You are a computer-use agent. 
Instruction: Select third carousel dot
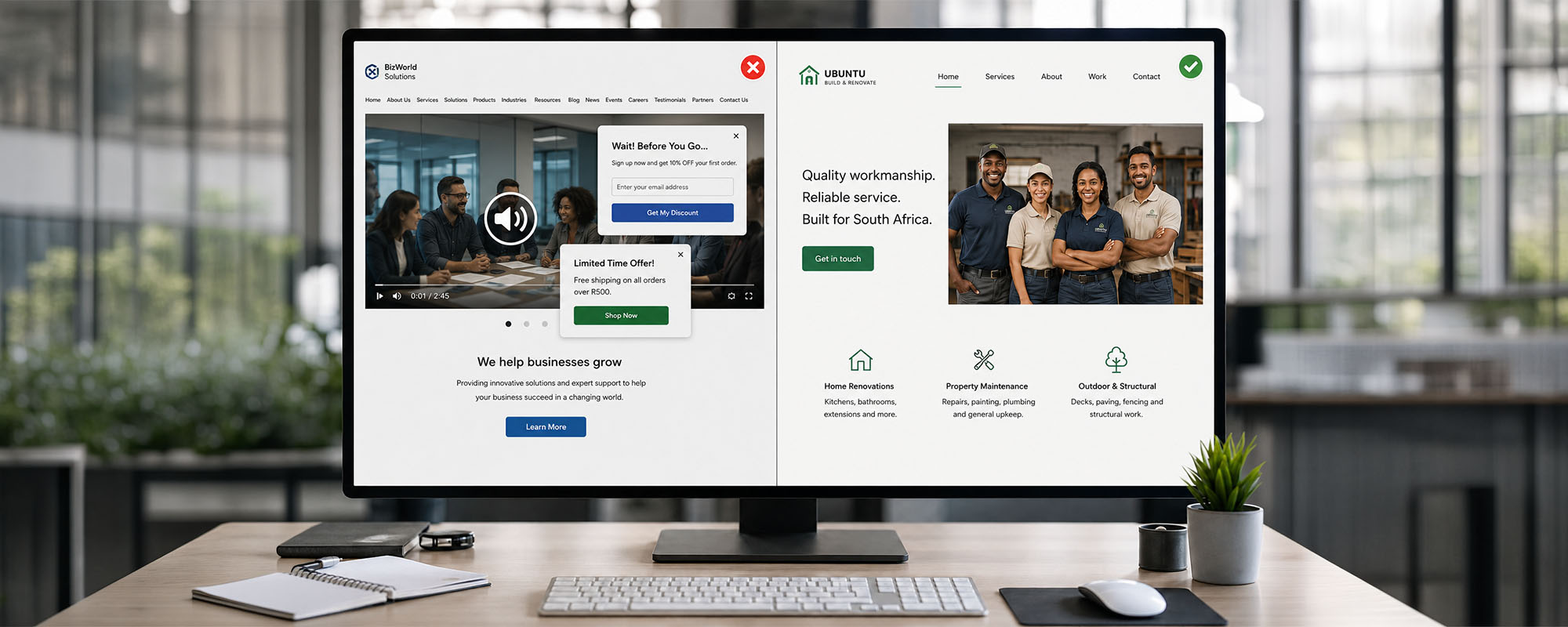pos(545,324)
